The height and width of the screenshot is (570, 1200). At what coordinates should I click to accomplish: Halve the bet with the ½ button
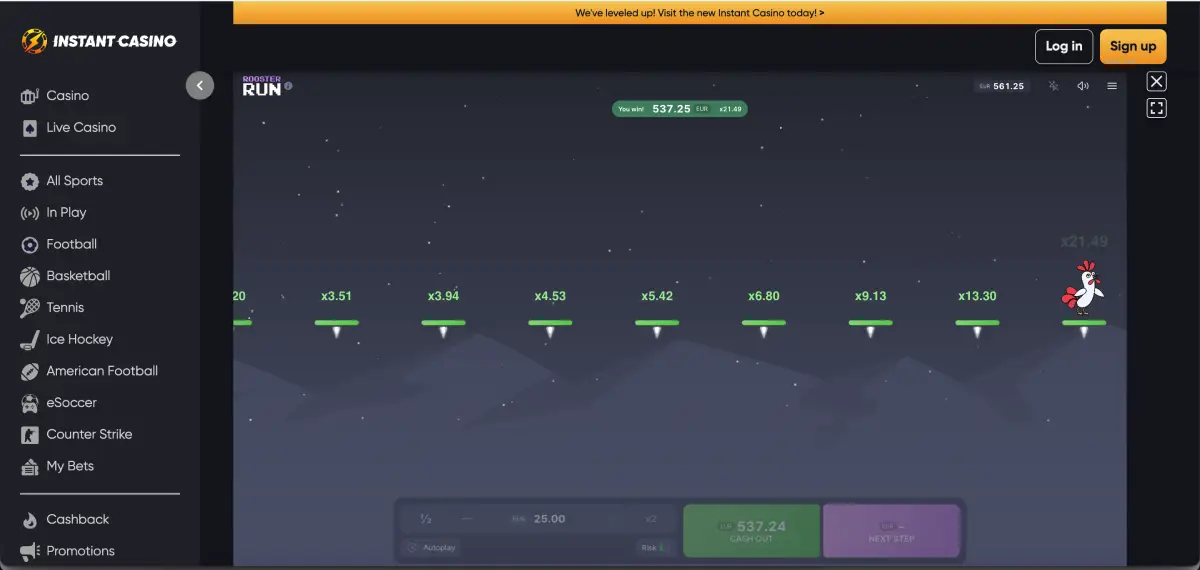click(425, 519)
